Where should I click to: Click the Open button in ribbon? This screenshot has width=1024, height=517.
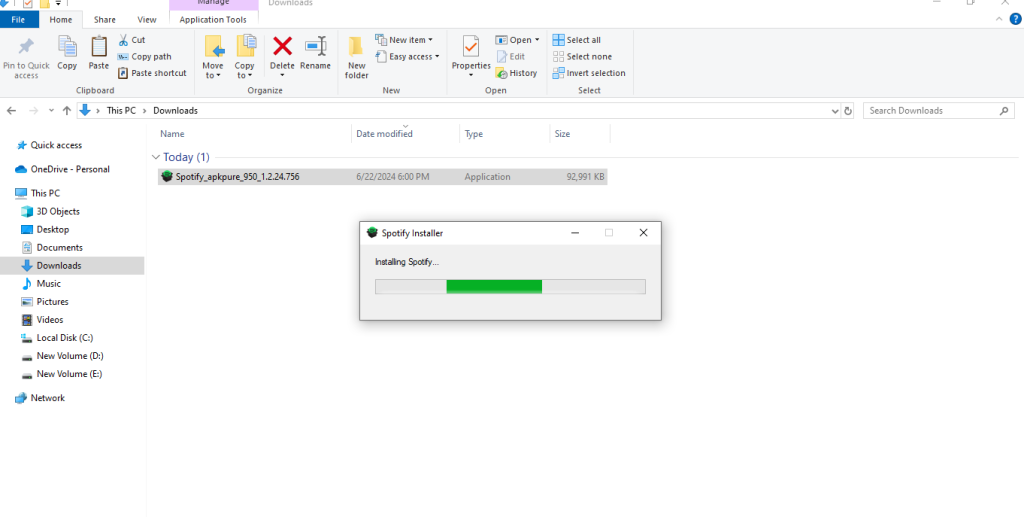(x=517, y=40)
